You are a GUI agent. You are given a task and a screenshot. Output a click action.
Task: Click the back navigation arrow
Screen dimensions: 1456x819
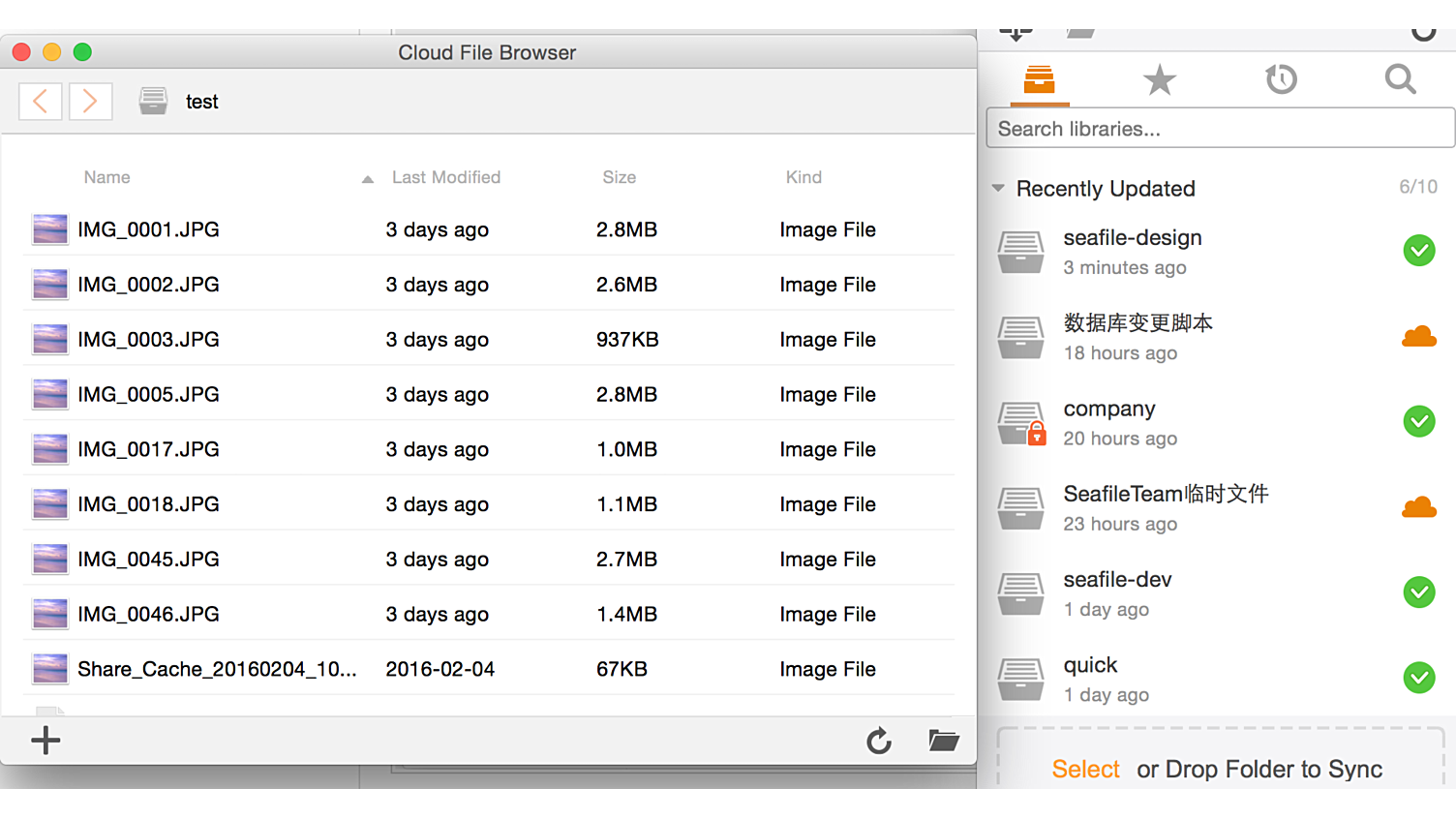pos(40,101)
